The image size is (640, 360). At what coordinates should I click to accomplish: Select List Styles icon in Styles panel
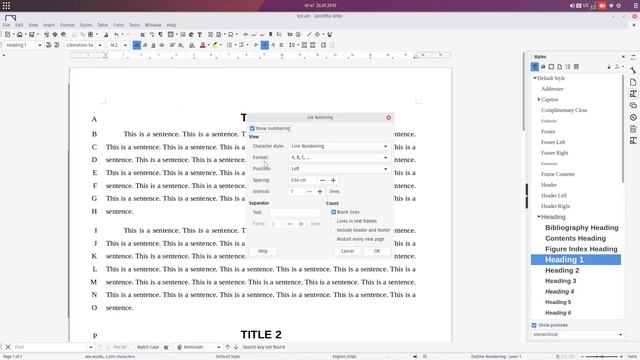click(x=568, y=67)
